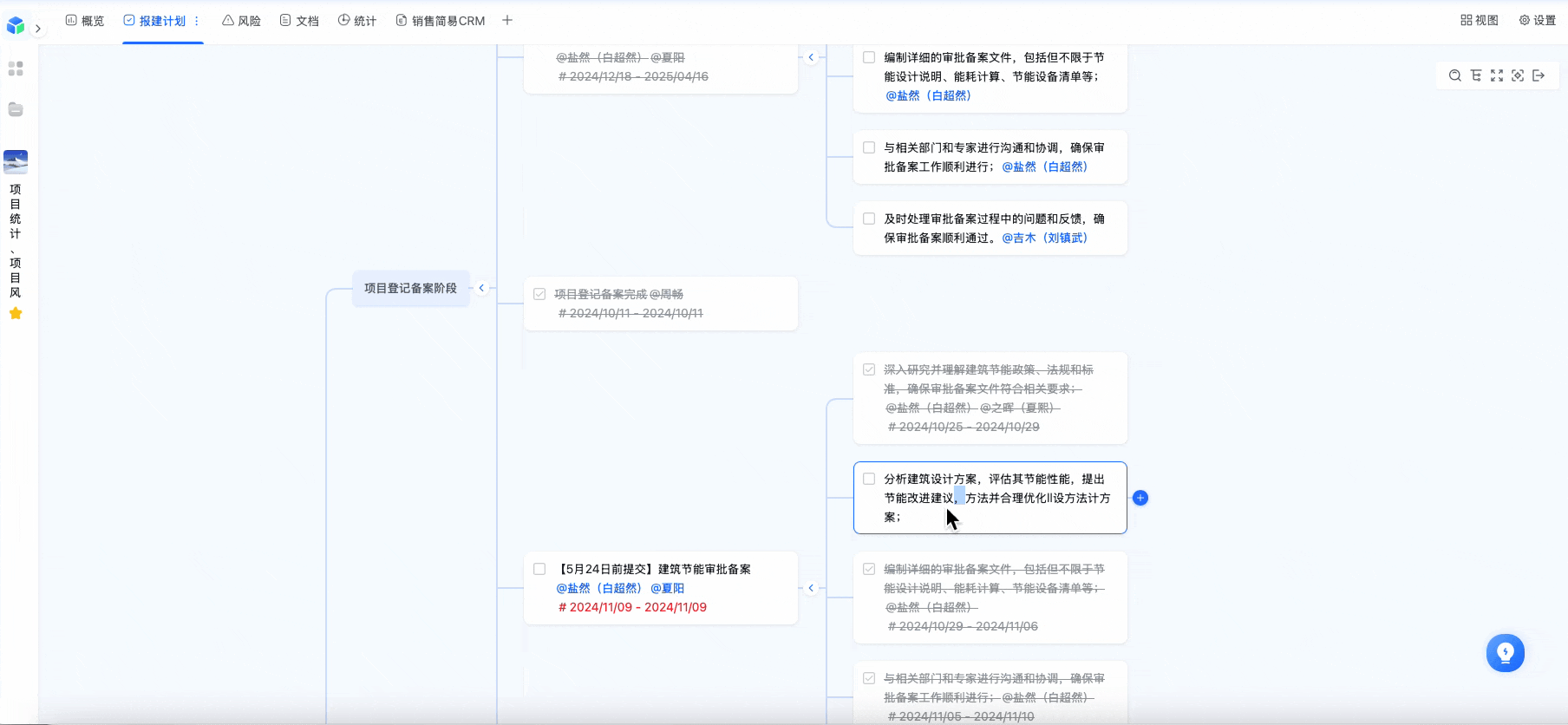1568x725 pixels.
Task: Click the 【5月24日前提交】建筑节能审批备案 title
Action: click(654, 569)
